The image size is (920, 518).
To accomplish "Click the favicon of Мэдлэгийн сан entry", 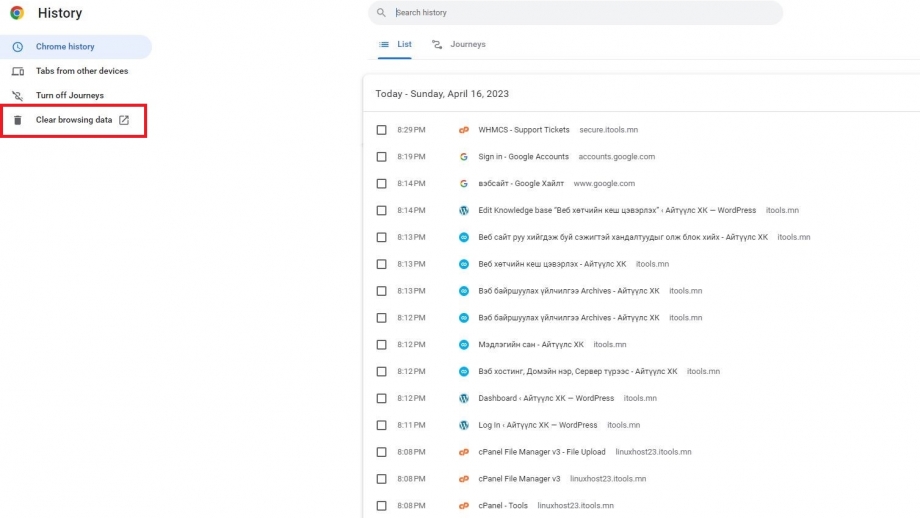I will [x=464, y=344].
